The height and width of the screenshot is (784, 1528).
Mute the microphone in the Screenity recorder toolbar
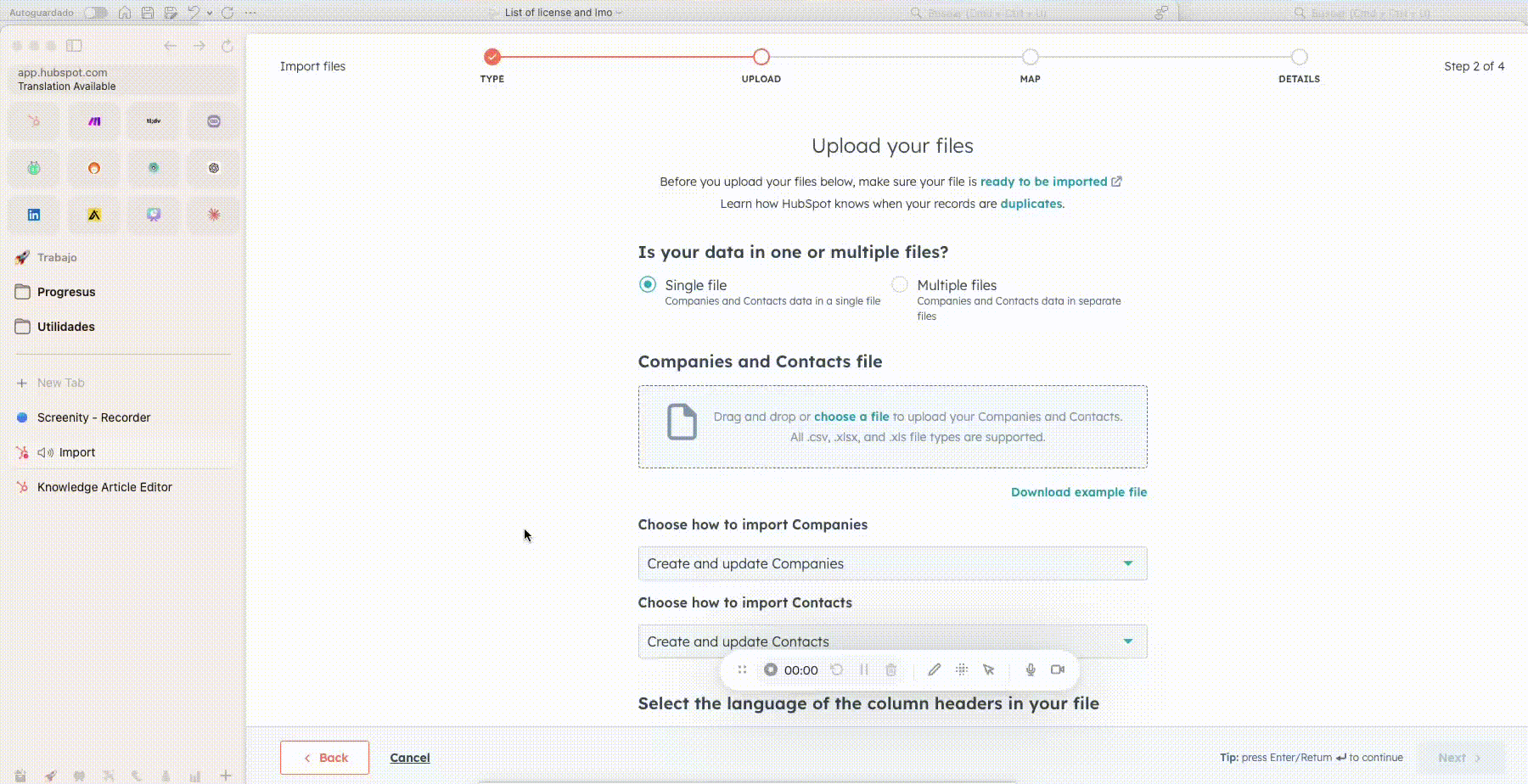click(1031, 669)
